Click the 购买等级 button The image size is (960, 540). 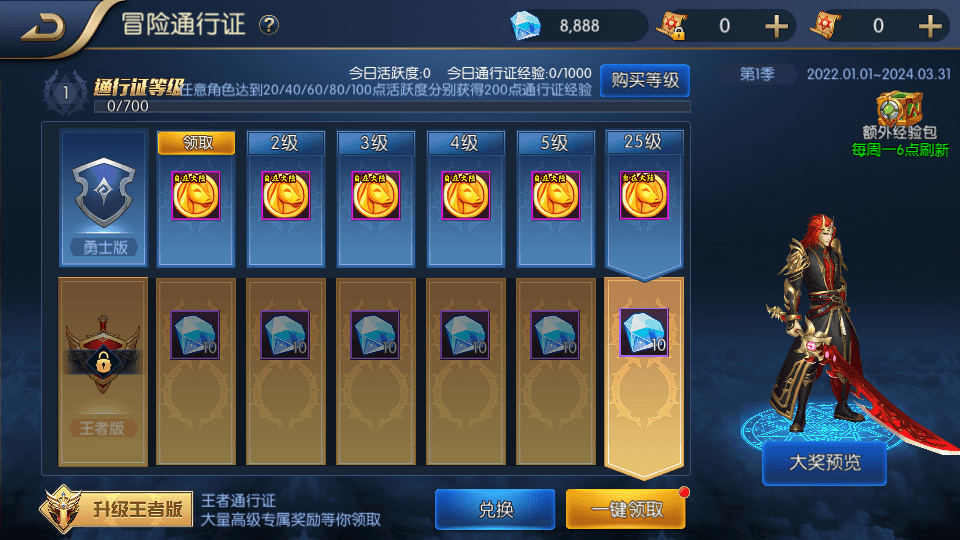[x=645, y=81]
